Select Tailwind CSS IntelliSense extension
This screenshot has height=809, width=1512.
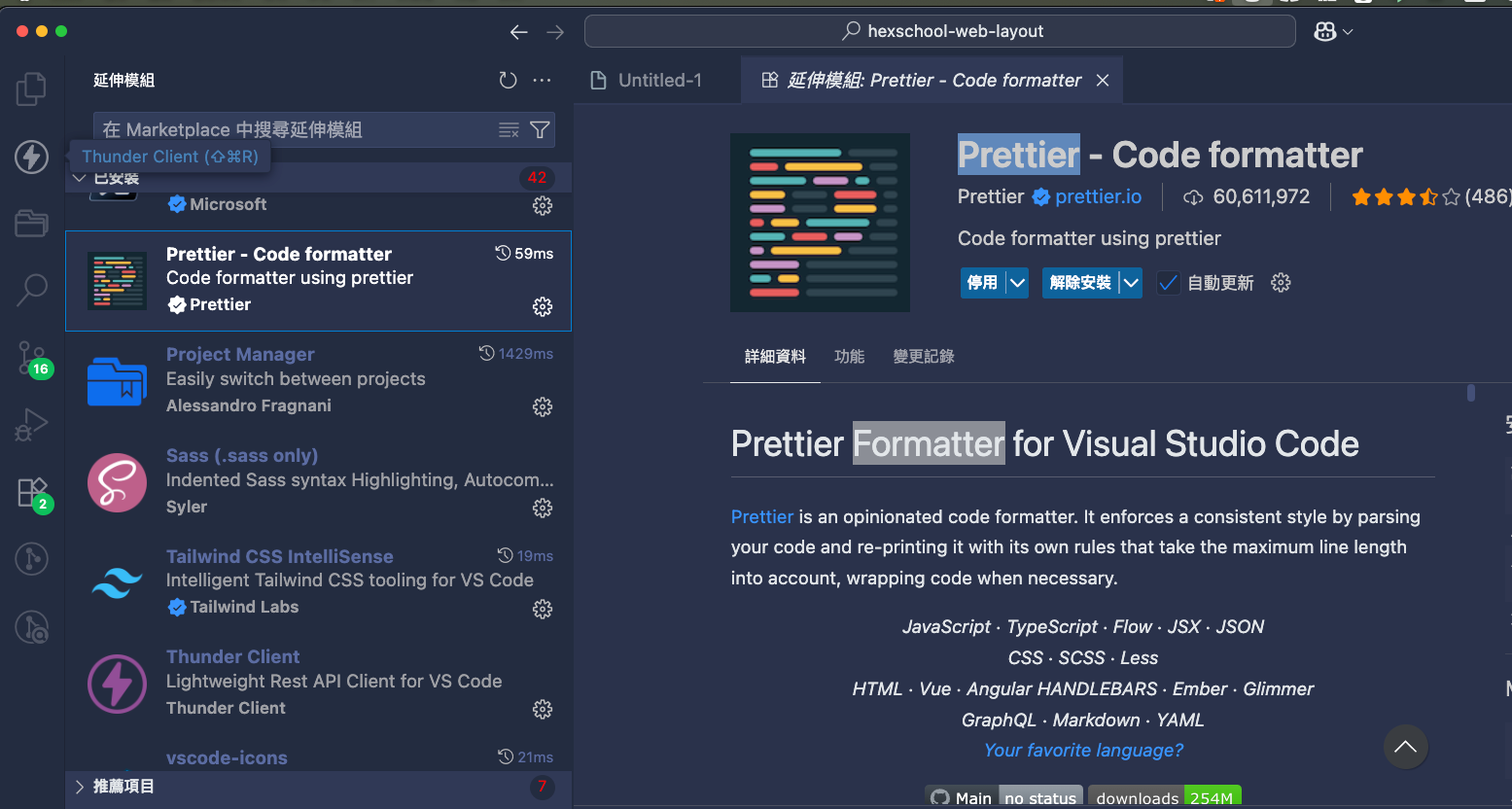point(318,584)
